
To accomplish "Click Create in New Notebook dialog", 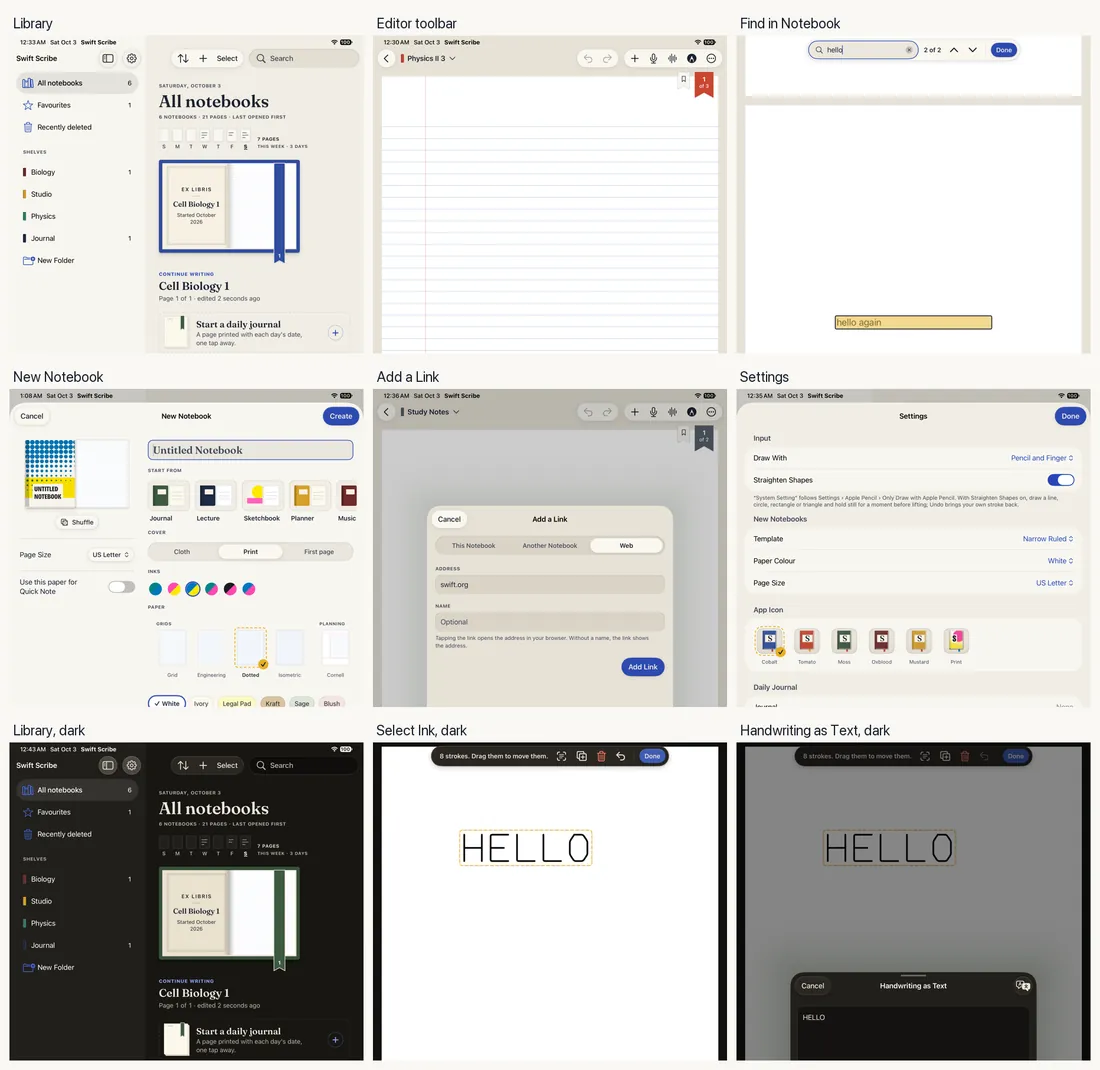I will tap(341, 416).
